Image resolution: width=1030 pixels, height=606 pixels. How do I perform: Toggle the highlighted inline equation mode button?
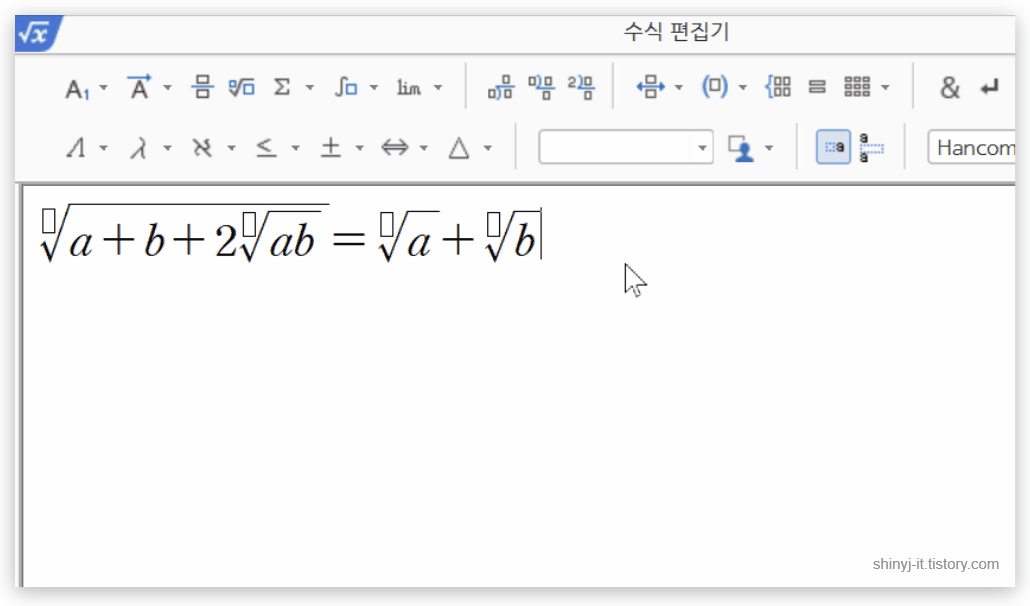coord(834,147)
